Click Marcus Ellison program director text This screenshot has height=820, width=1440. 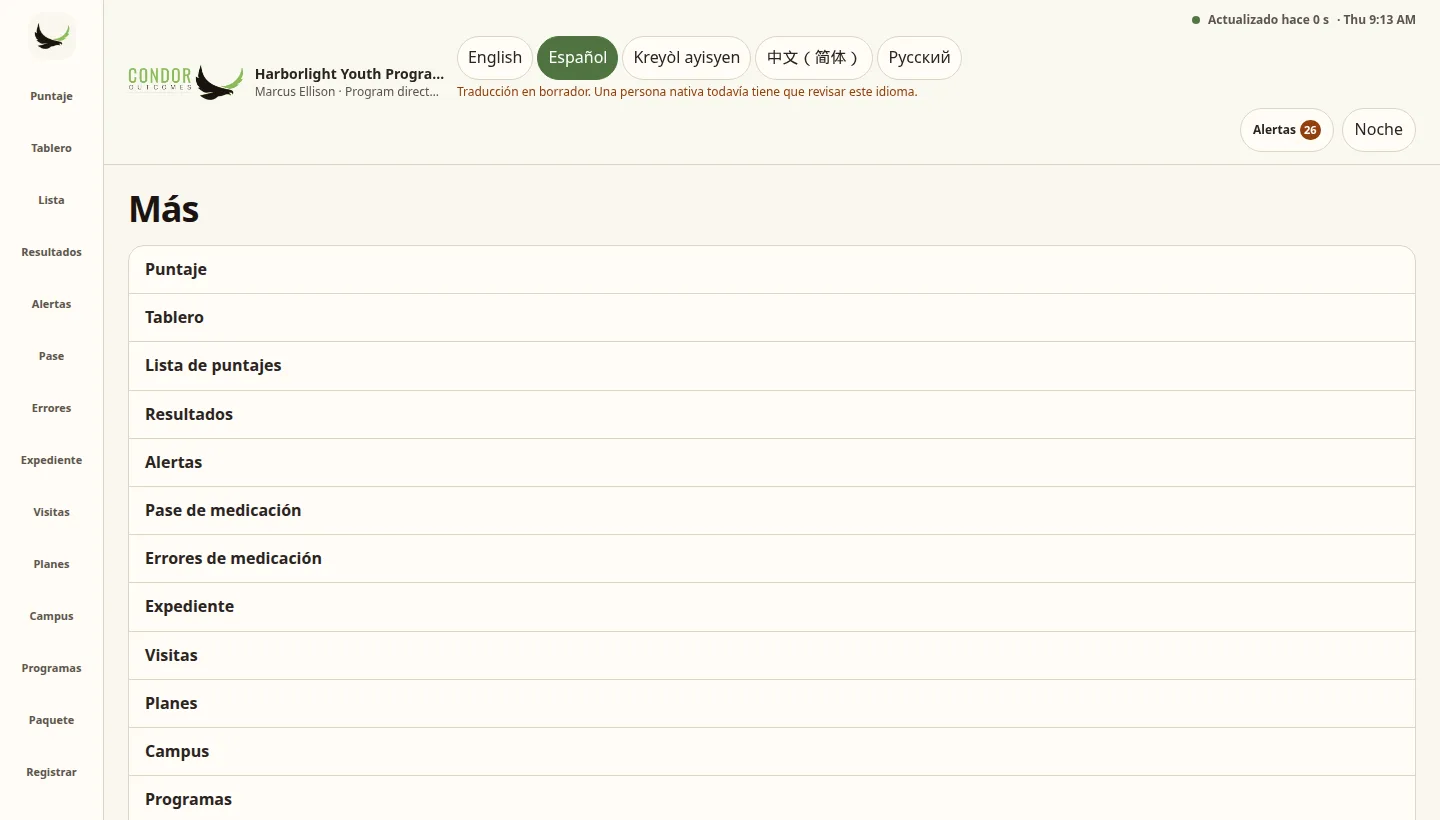(347, 92)
